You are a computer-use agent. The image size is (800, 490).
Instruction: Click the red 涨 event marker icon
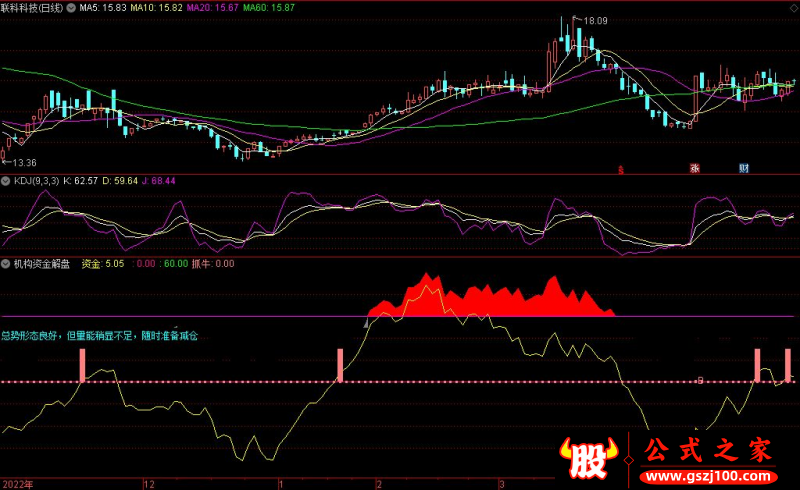pos(695,168)
